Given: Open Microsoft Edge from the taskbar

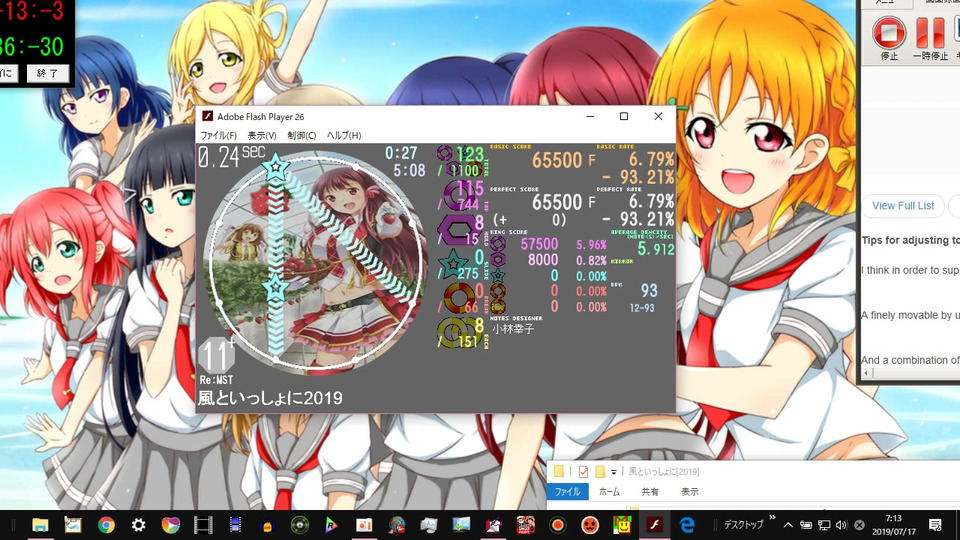Looking at the screenshot, I should click(687, 525).
